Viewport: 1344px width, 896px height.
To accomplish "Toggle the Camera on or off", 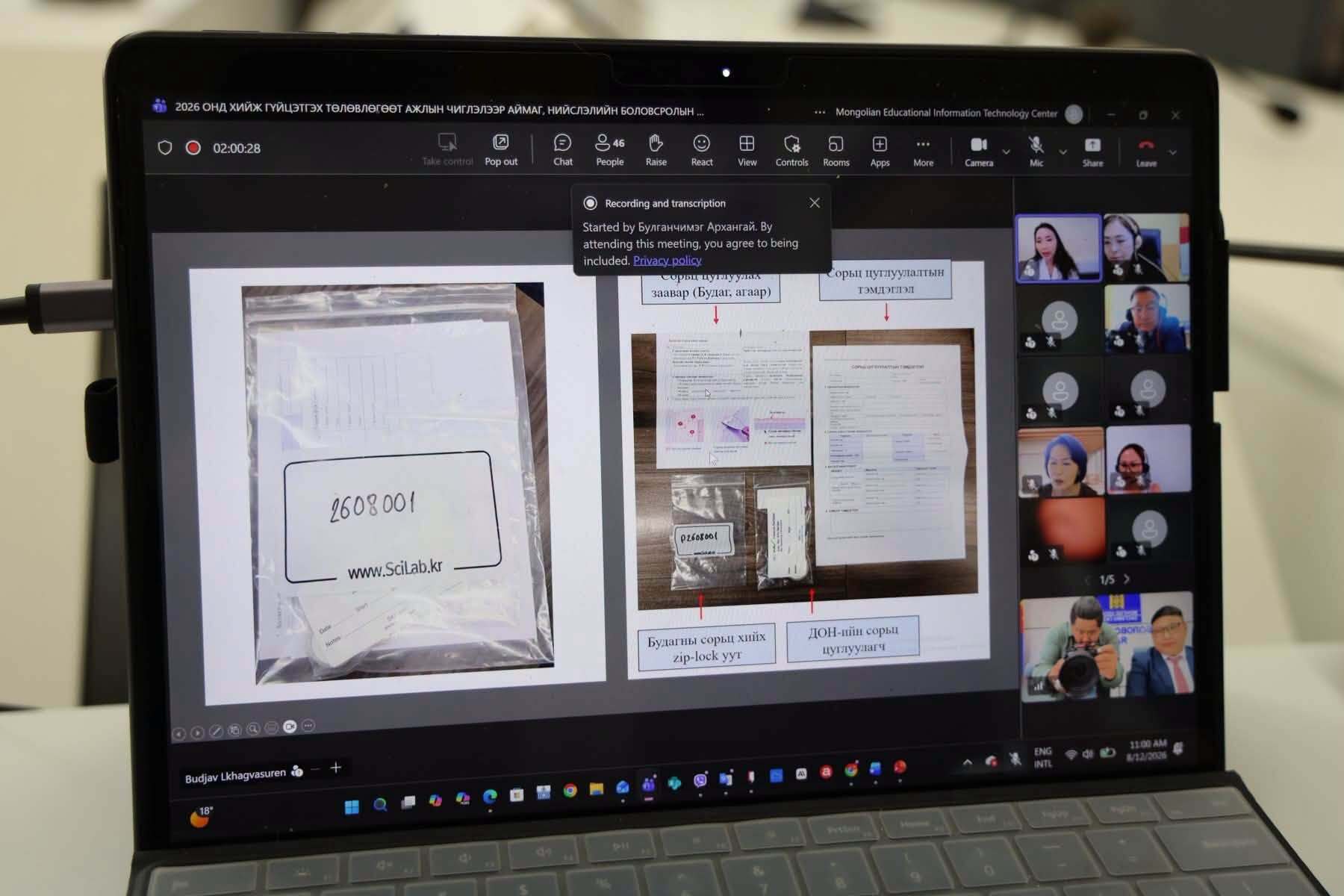I will tap(979, 152).
